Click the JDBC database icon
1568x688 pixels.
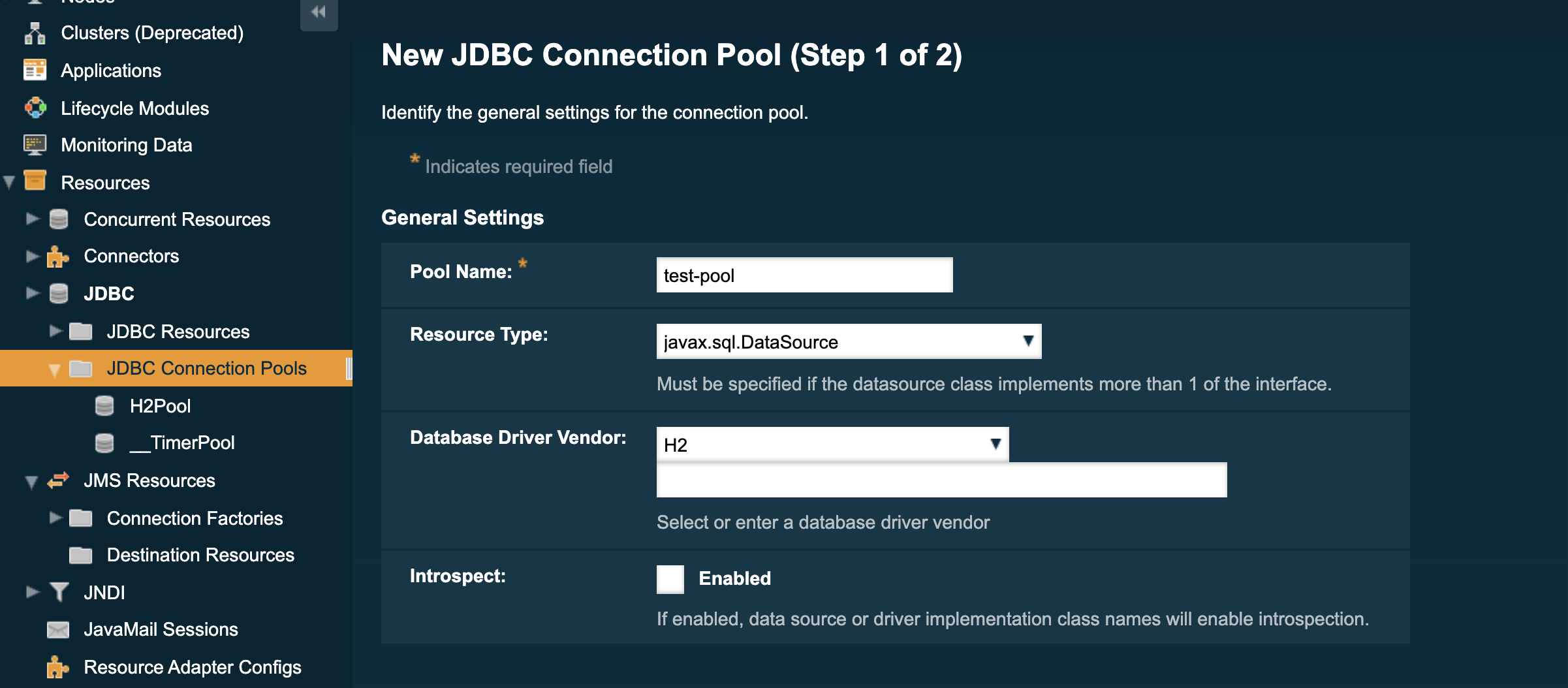(59, 293)
